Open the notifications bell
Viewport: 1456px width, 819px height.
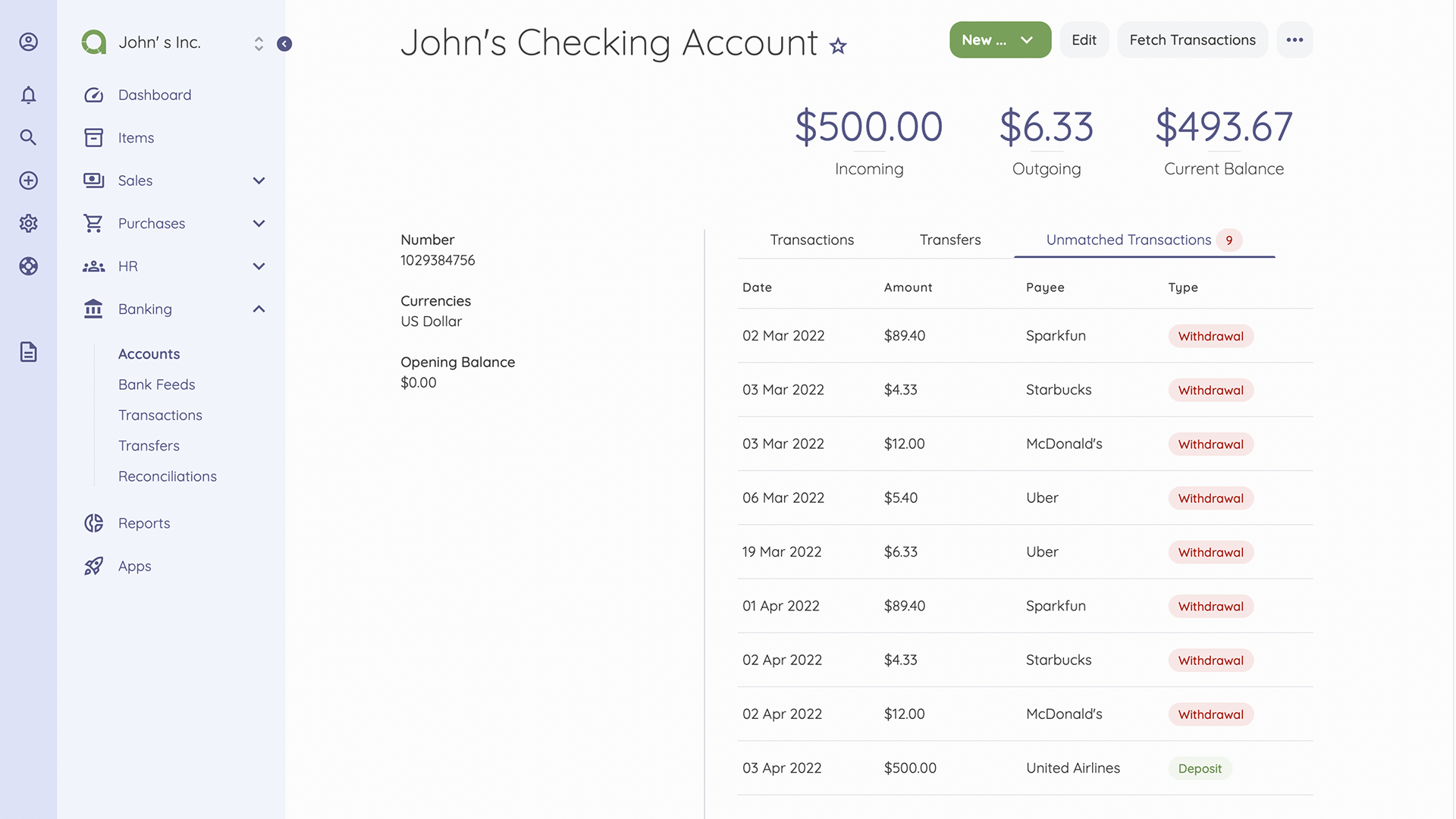click(x=28, y=95)
